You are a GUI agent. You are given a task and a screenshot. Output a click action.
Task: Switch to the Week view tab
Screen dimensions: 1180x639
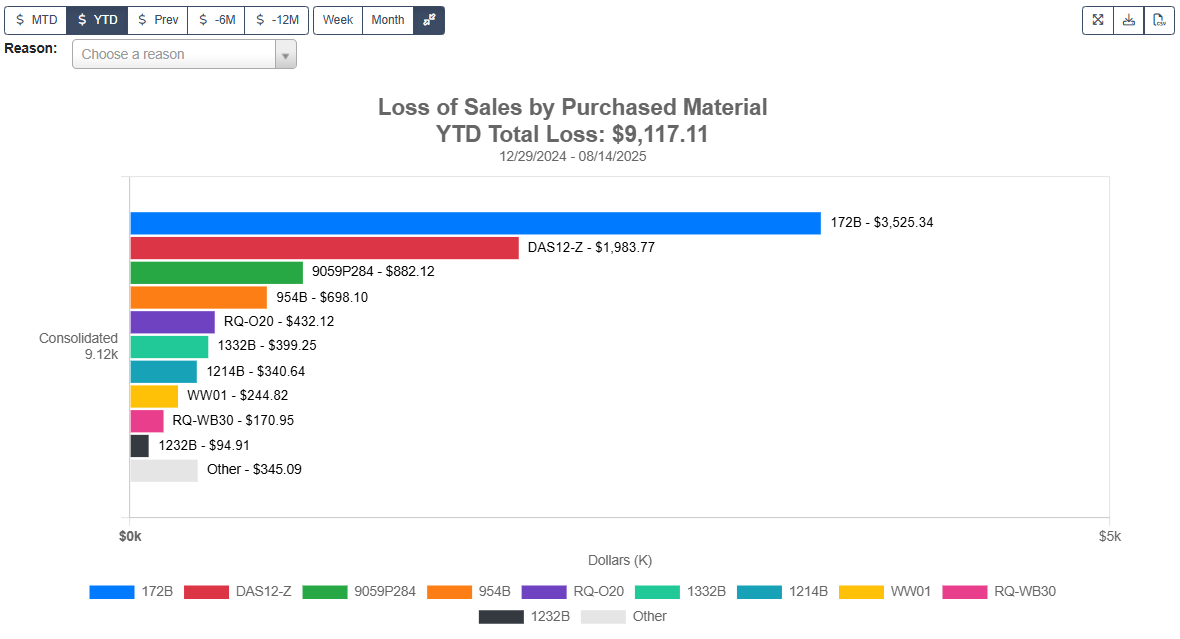pos(337,20)
